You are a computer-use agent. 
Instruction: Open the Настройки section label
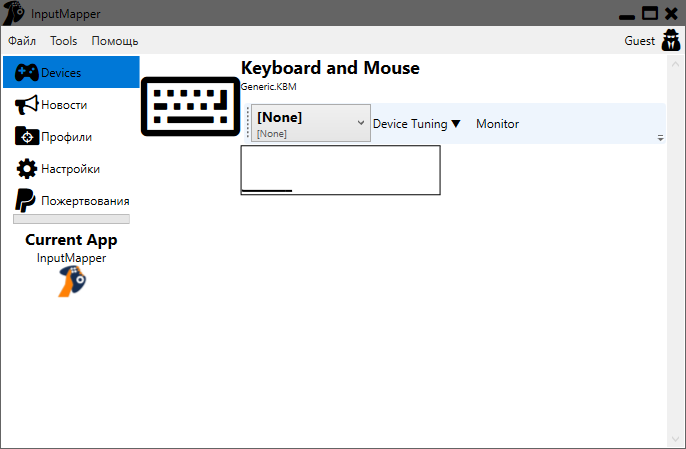point(70,169)
